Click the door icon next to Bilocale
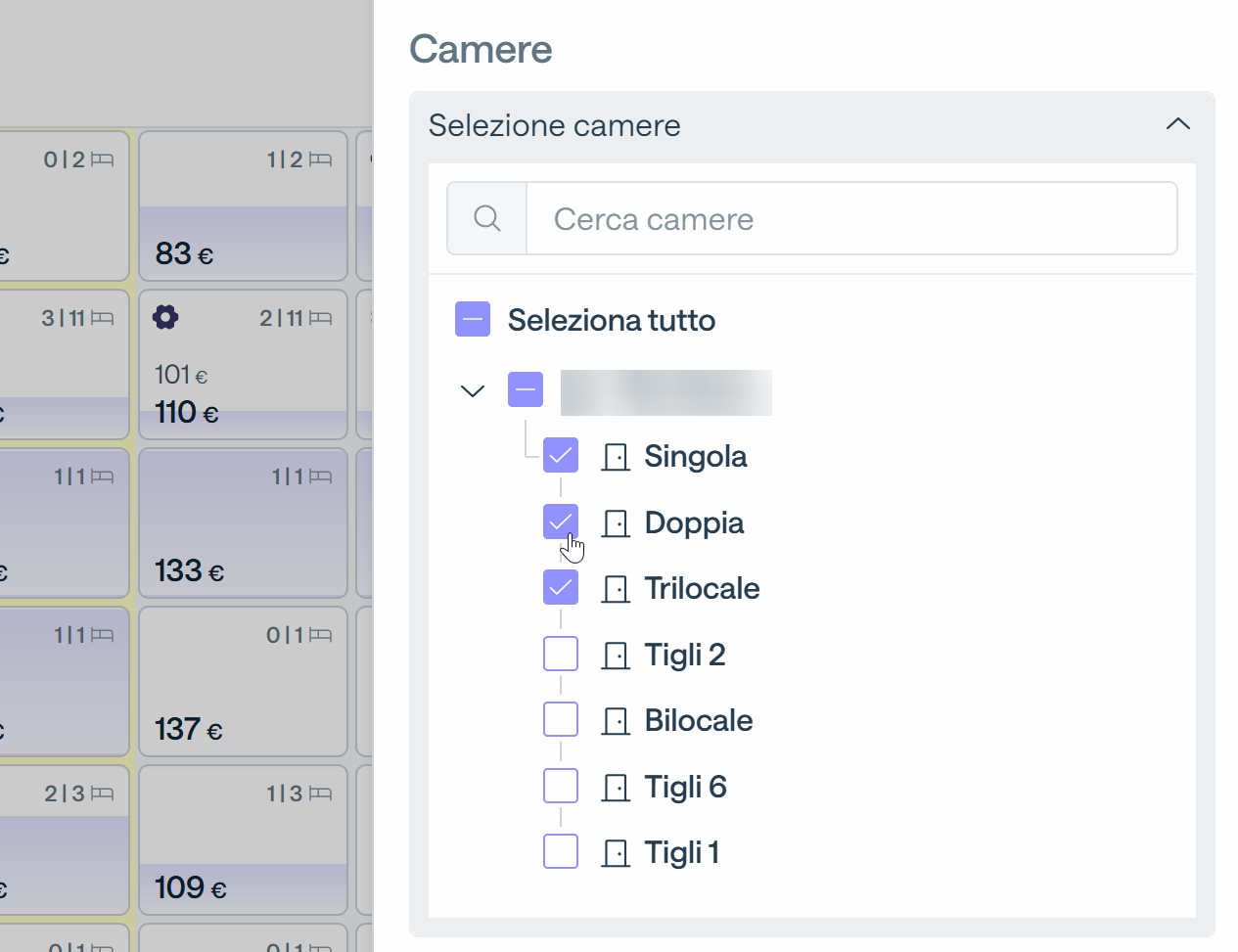Screen dimensions: 1238x952 pos(616,721)
